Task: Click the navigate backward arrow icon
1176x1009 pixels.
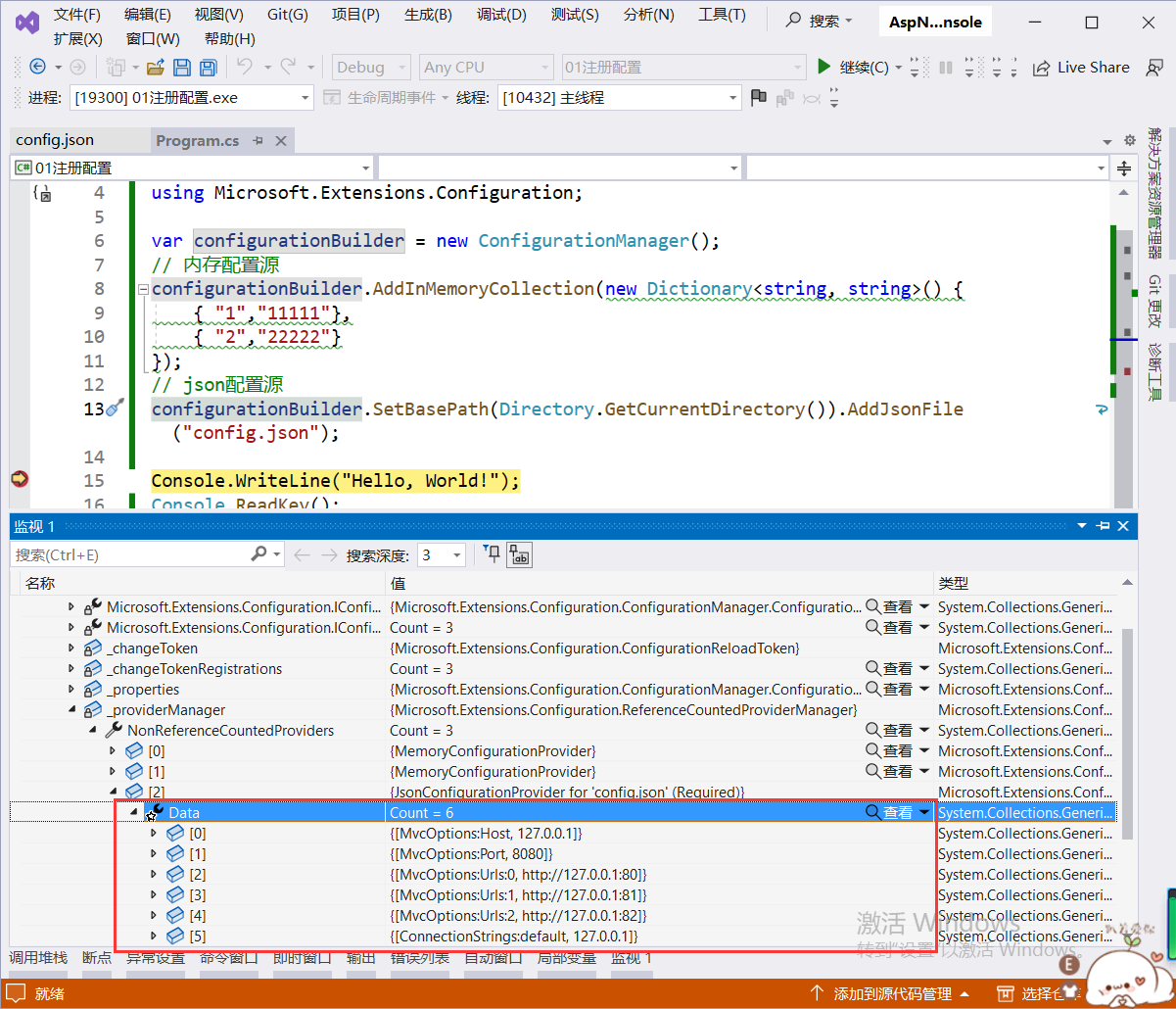Action: point(38,67)
